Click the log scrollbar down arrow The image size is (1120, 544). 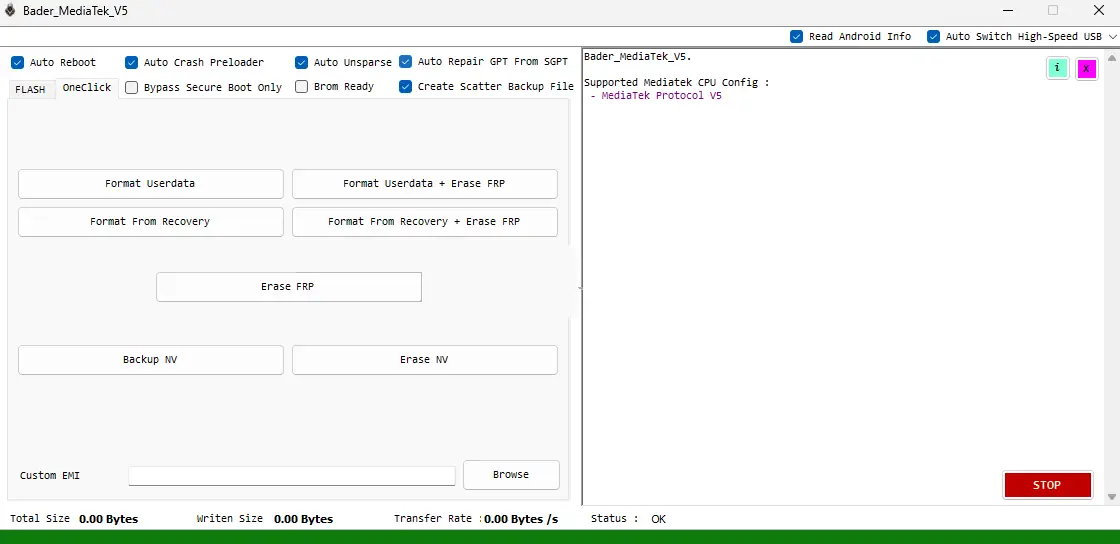[x=1112, y=497]
